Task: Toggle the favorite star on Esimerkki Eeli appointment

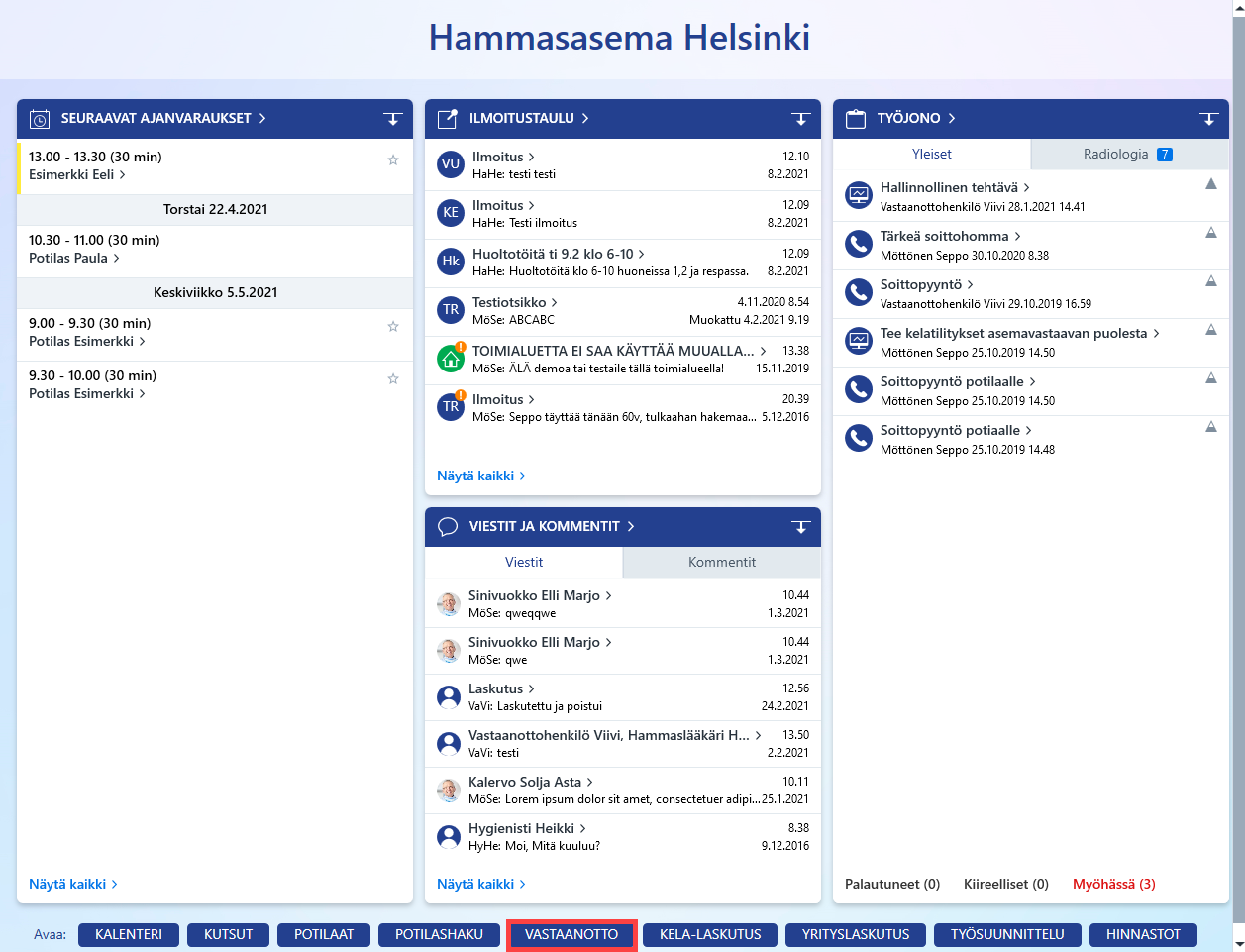Action: (x=393, y=159)
